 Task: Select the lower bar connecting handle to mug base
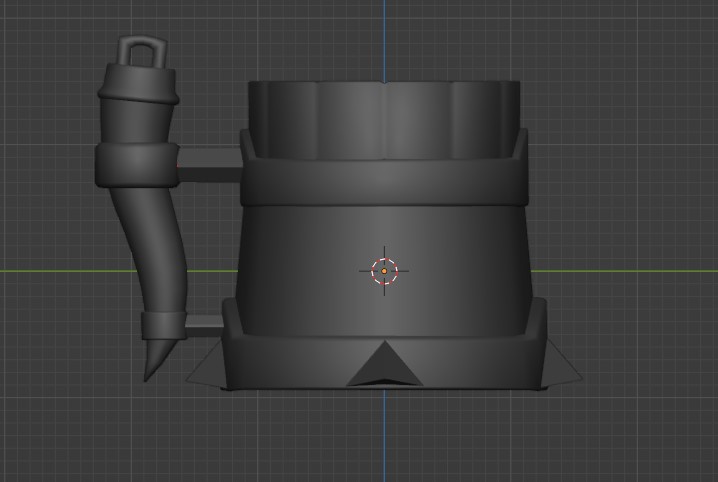click(205, 326)
